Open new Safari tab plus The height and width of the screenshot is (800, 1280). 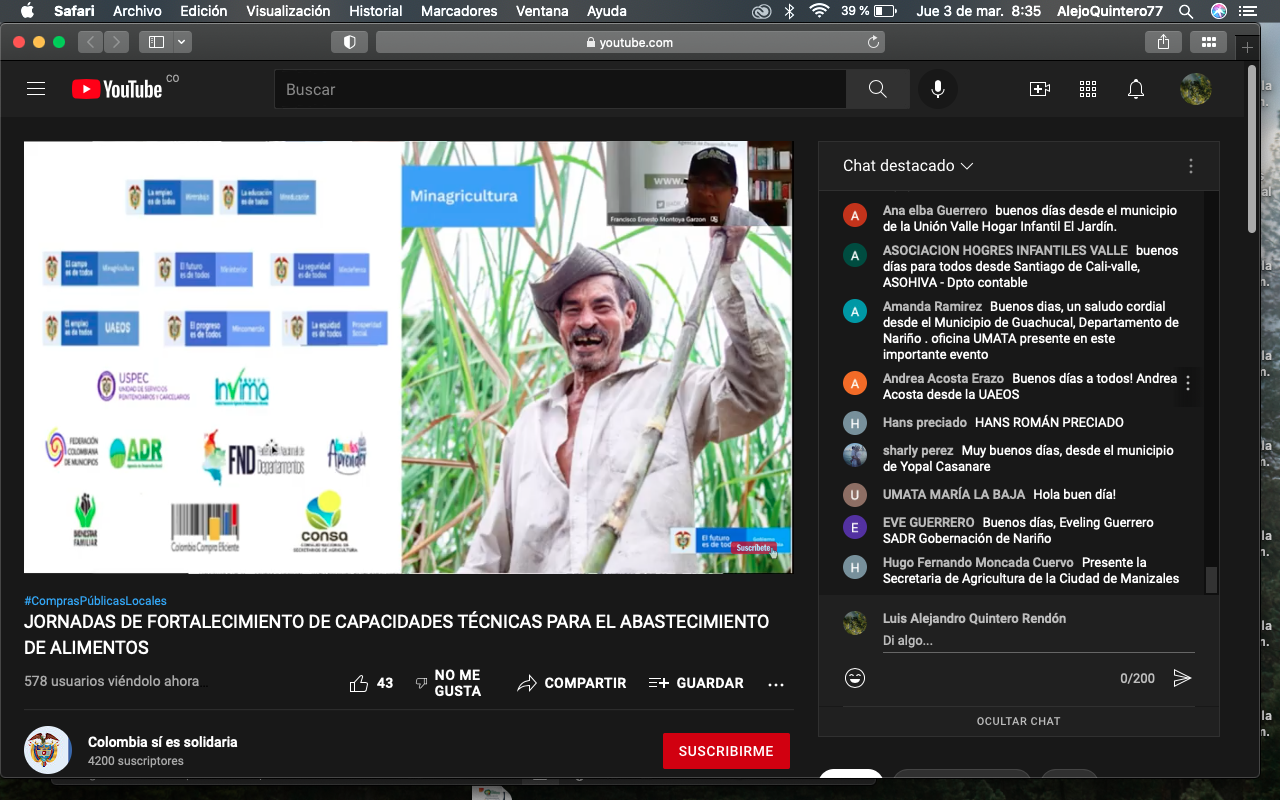point(1247,48)
